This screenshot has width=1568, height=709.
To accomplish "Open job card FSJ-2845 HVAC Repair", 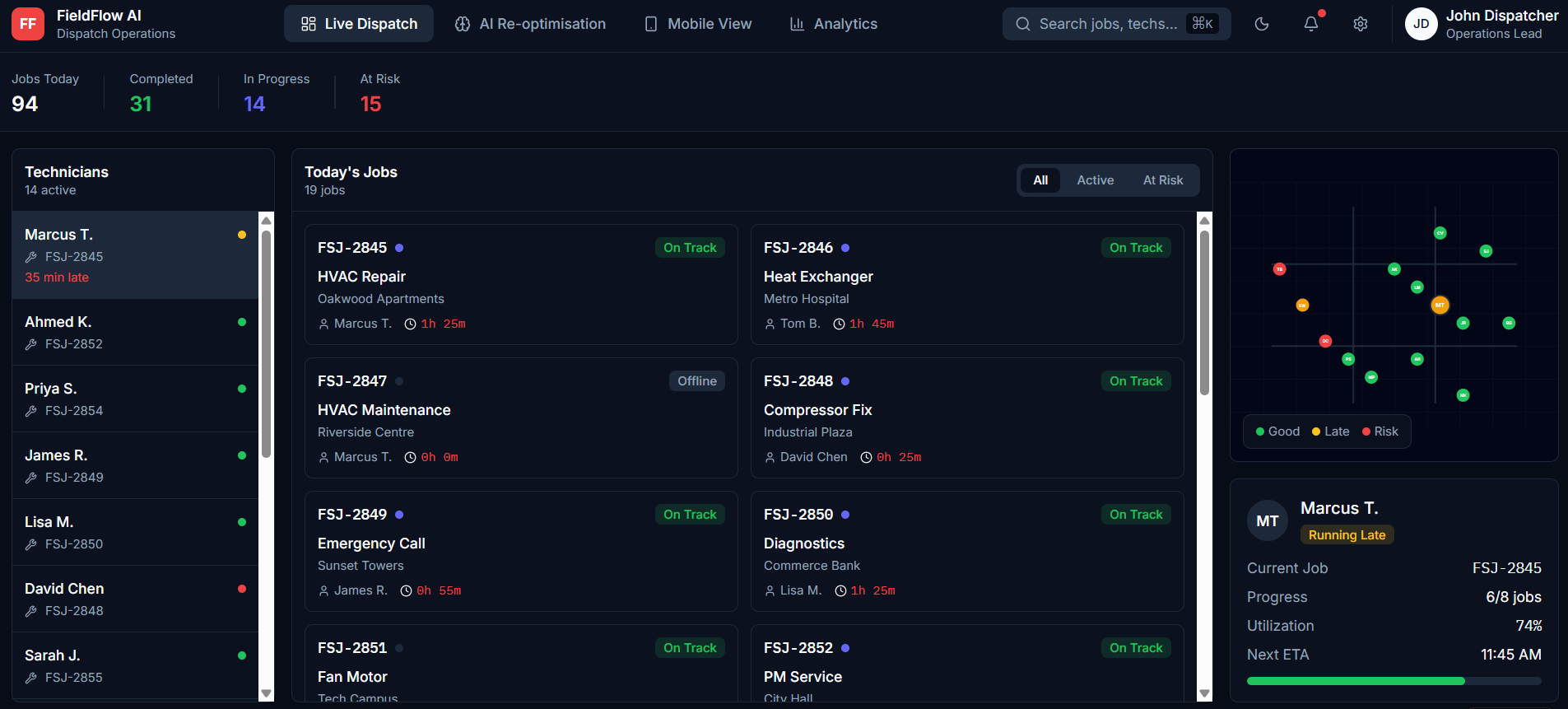I will tap(521, 285).
